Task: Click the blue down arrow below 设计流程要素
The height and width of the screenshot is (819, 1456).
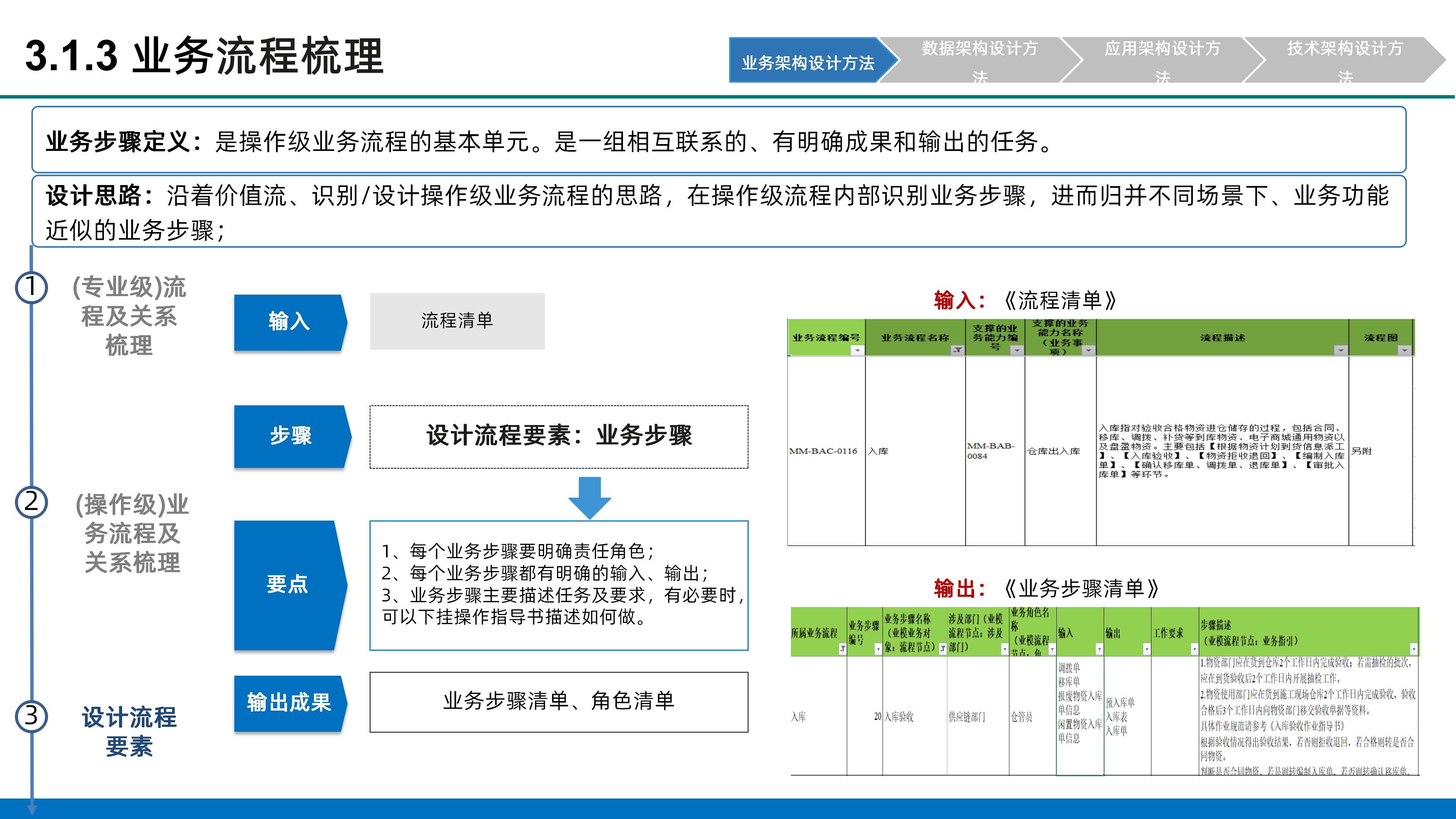Action: tap(590, 497)
